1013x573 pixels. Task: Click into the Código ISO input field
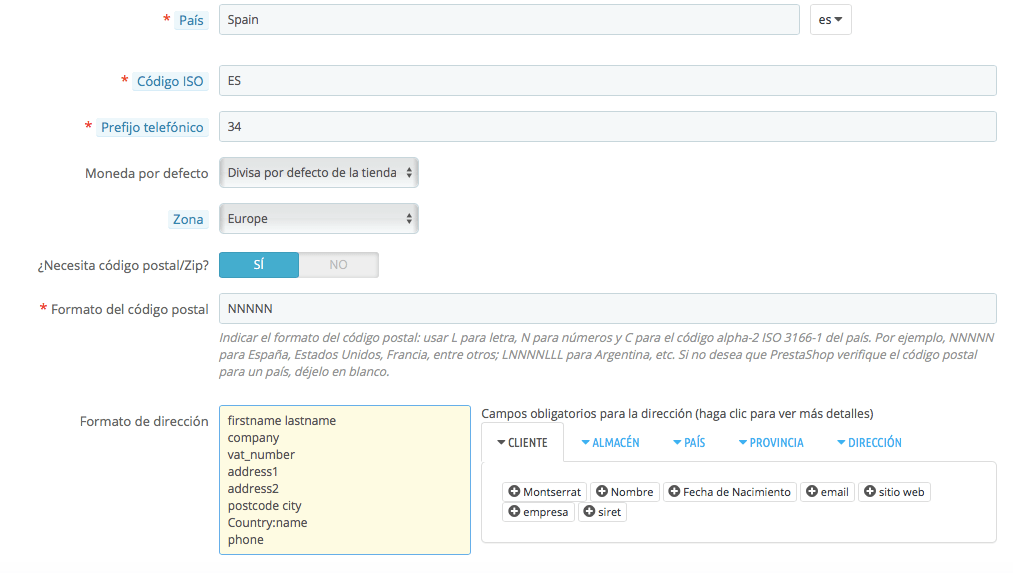click(x=607, y=81)
